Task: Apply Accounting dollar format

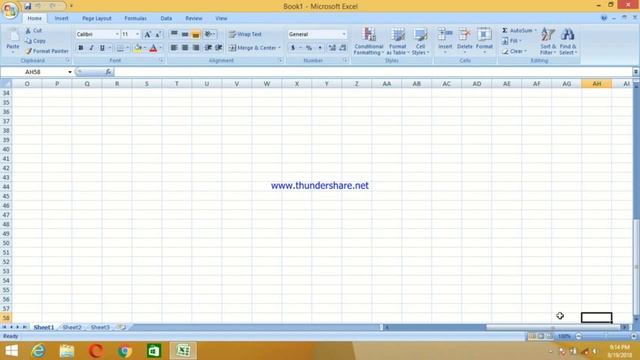Action: [x=293, y=48]
